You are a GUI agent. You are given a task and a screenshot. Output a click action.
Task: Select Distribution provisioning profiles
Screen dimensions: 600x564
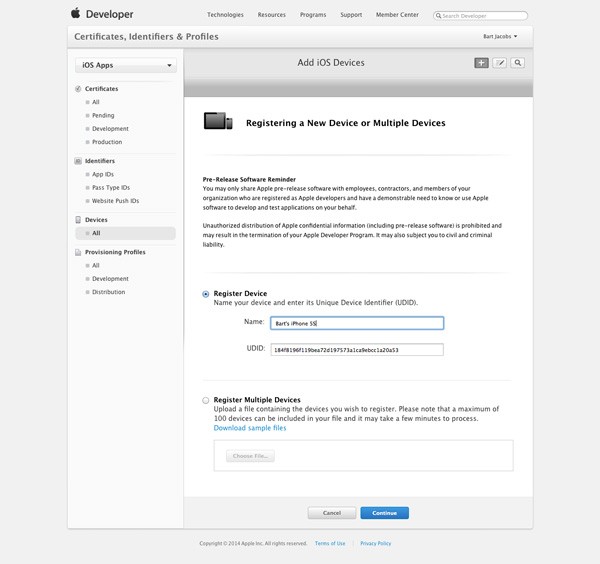point(108,292)
